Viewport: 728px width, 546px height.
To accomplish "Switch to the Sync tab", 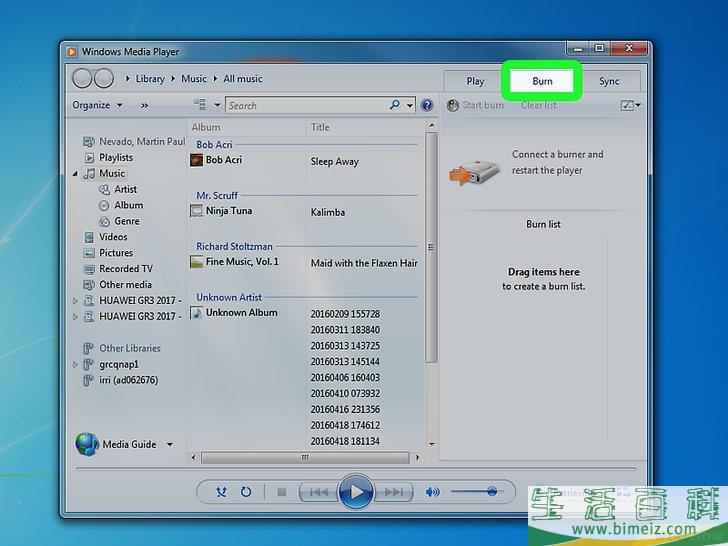I will click(609, 81).
